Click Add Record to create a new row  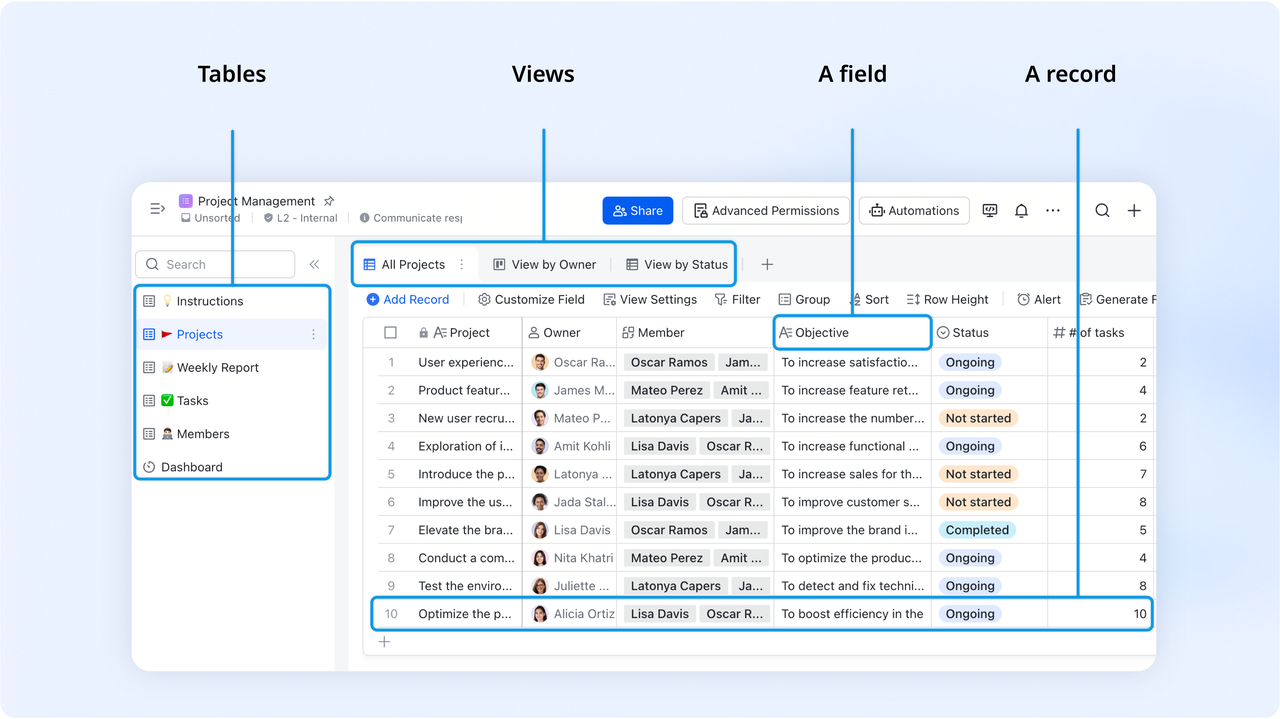pos(408,299)
